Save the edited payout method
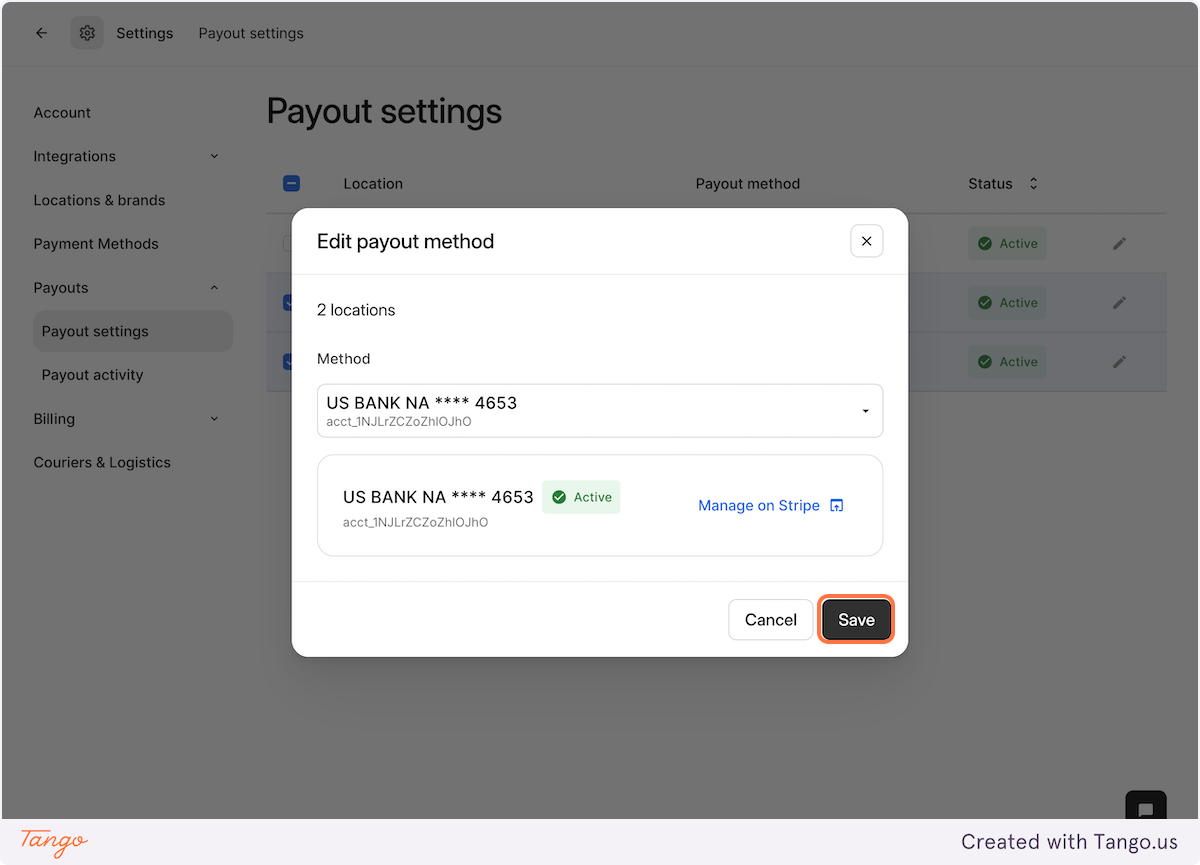This screenshot has width=1200, height=865. (x=856, y=619)
